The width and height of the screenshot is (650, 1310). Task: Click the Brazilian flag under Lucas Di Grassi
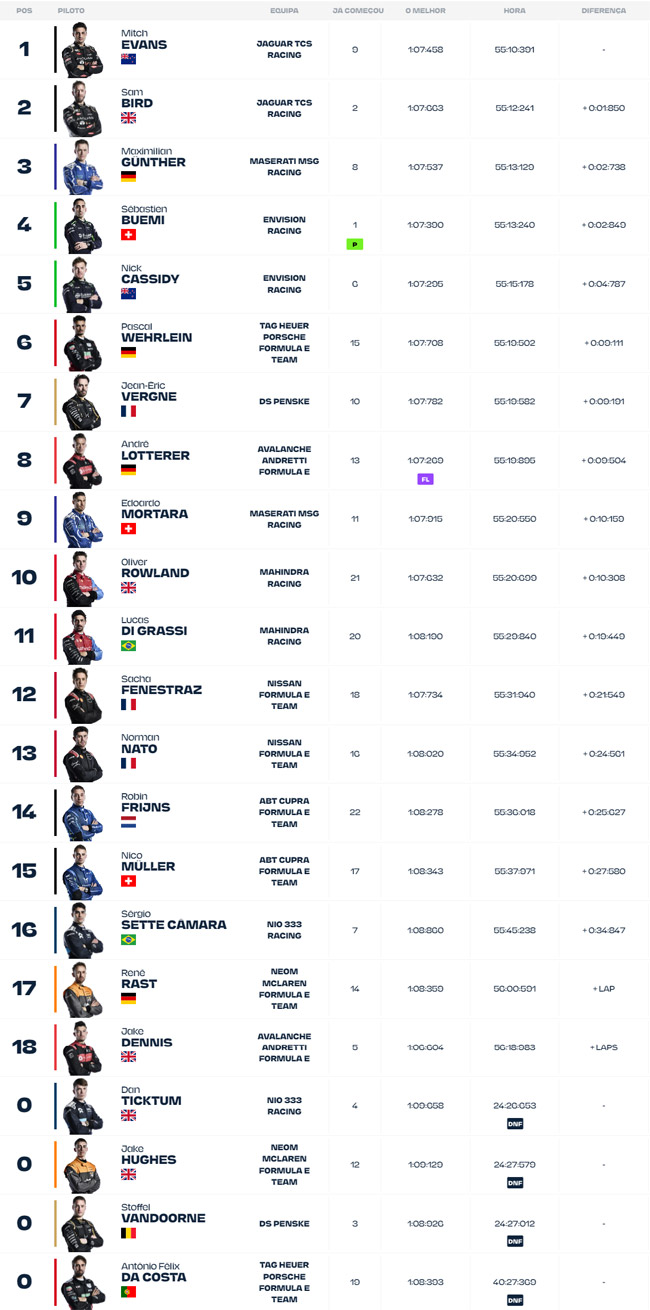[128, 646]
